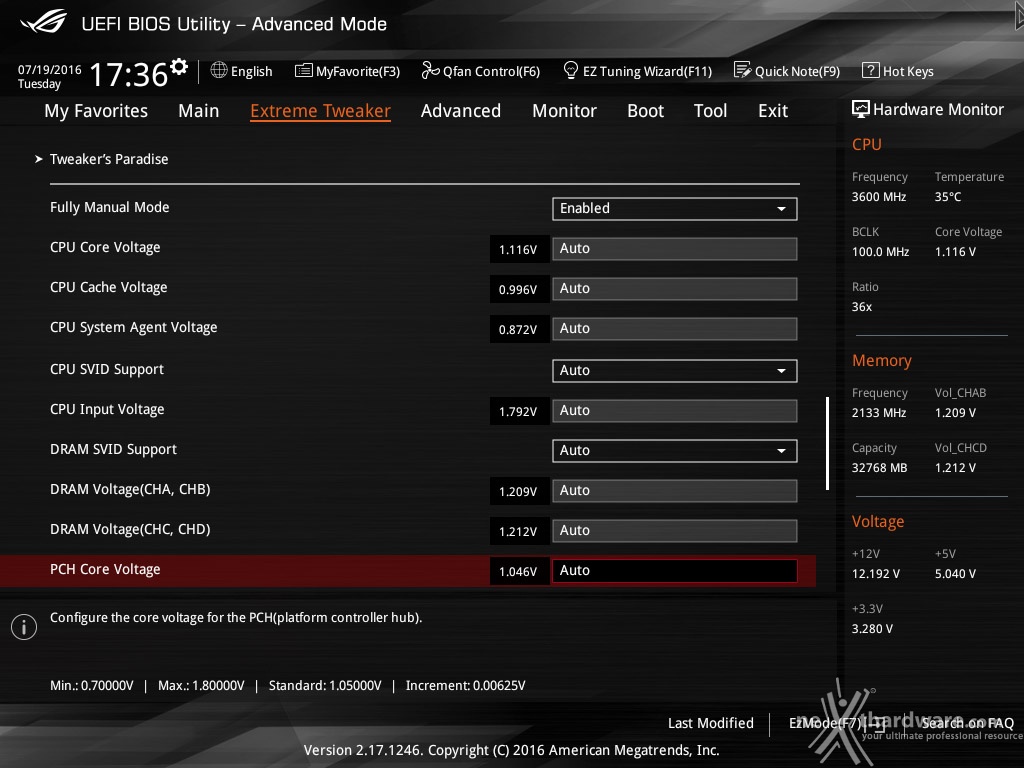Switch to My Favorites tab

tap(96, 111)
